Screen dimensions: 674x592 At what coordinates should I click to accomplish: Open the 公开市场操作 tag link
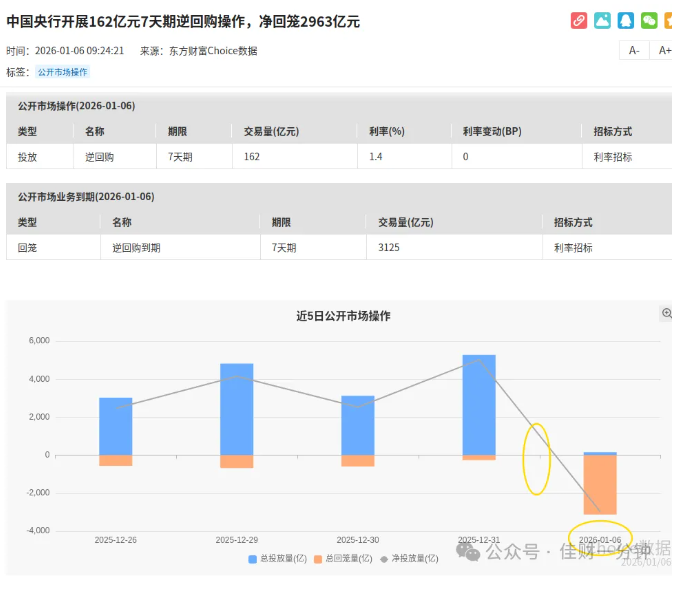coord(63,72)
